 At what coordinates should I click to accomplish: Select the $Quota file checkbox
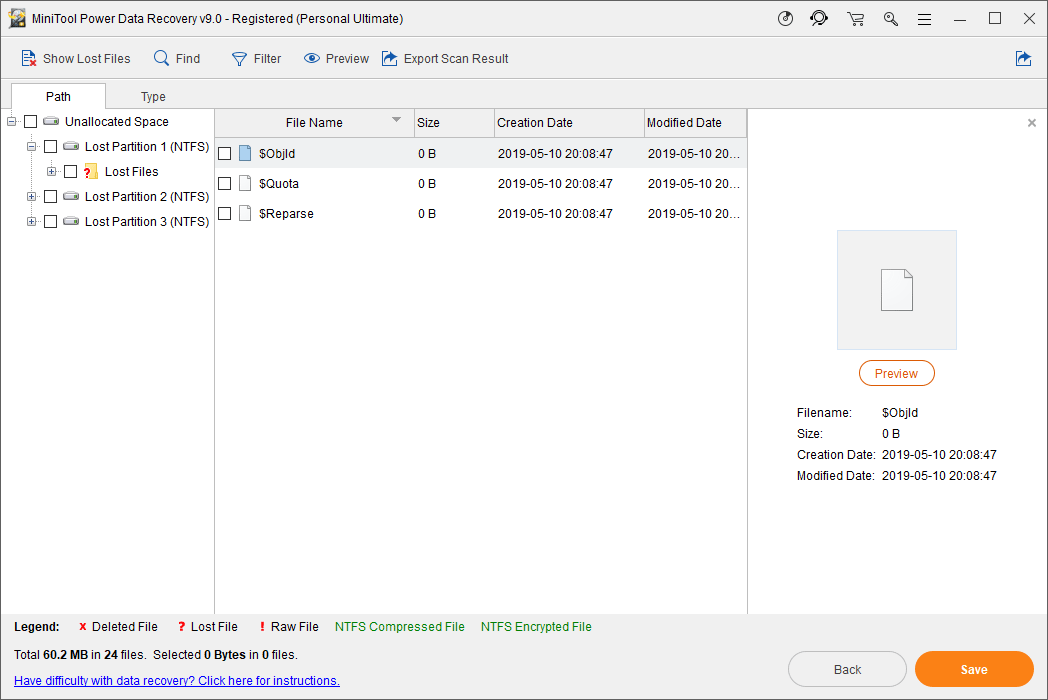pyautogui.click(x=225, y=183)
